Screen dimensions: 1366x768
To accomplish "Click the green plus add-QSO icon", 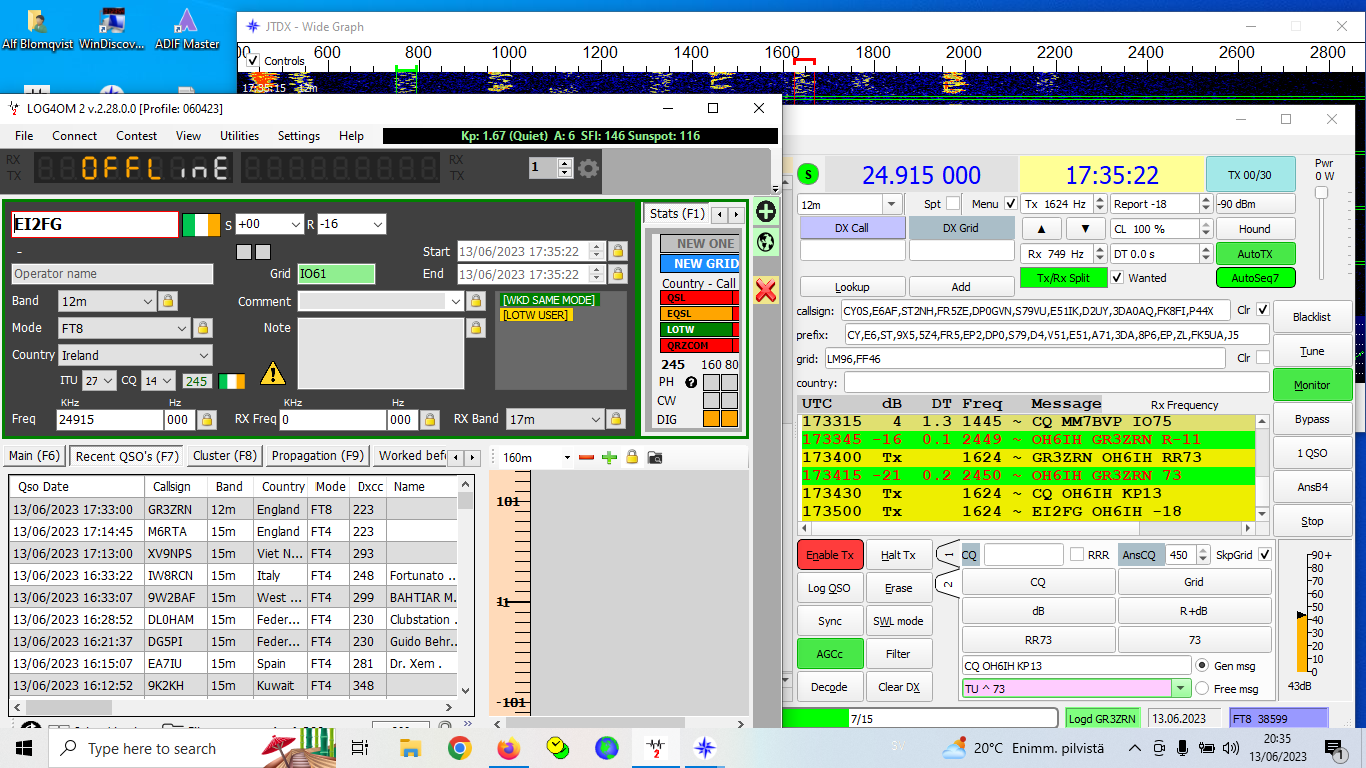I will click(766, 212).
